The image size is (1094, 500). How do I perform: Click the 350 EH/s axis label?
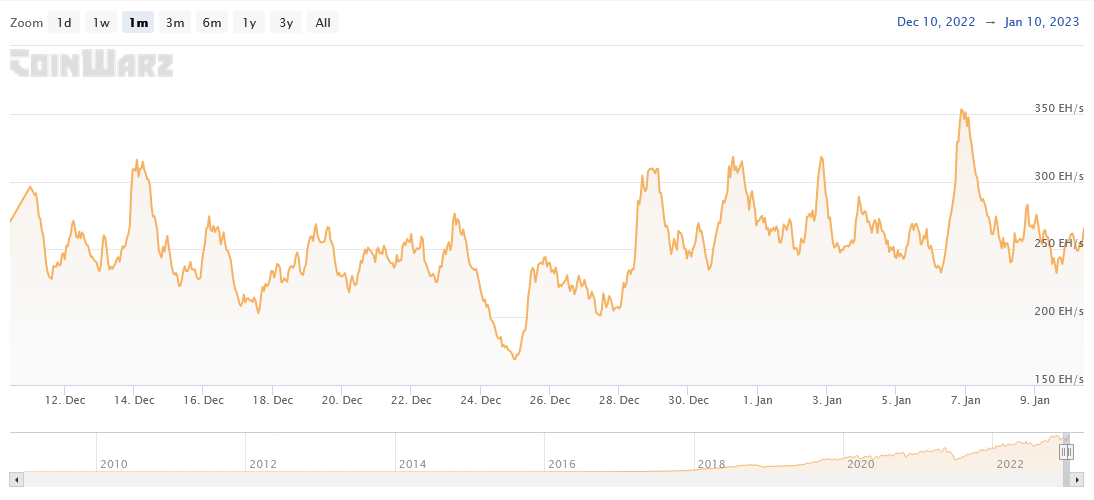point(1059,108)
